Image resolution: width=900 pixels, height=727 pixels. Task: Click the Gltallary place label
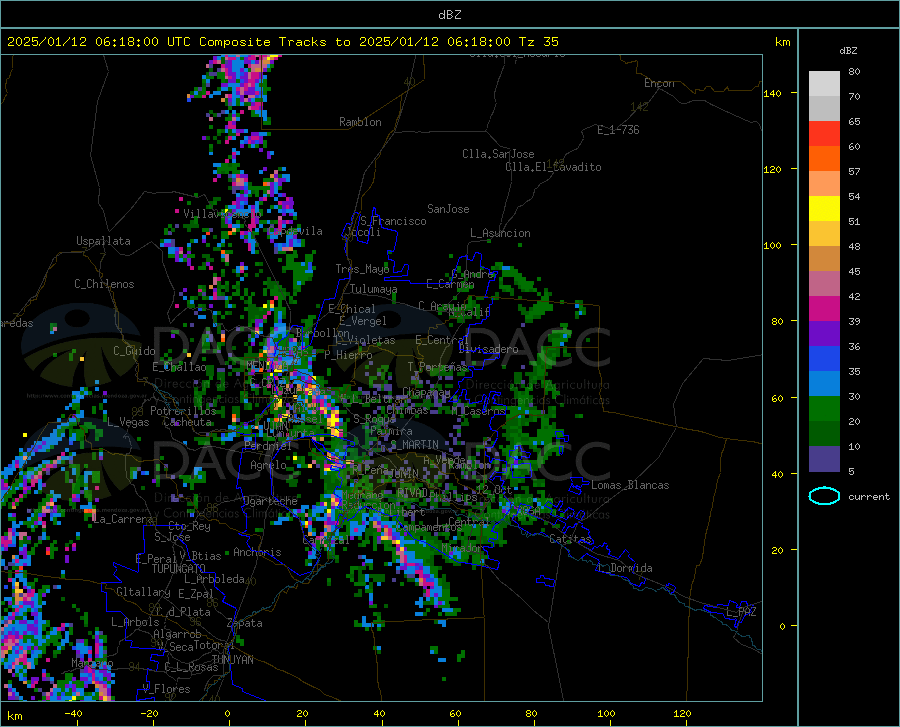(143, 592)
